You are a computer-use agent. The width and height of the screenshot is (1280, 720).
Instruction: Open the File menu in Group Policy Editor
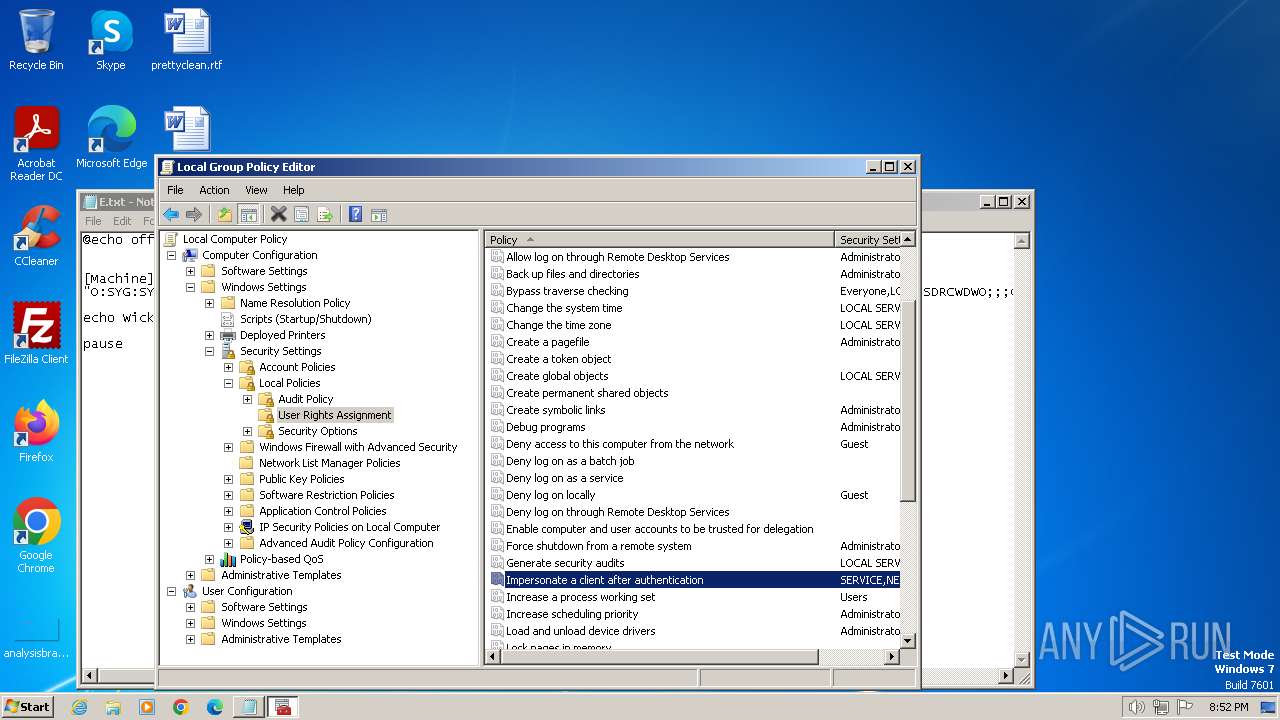(175, 190)
